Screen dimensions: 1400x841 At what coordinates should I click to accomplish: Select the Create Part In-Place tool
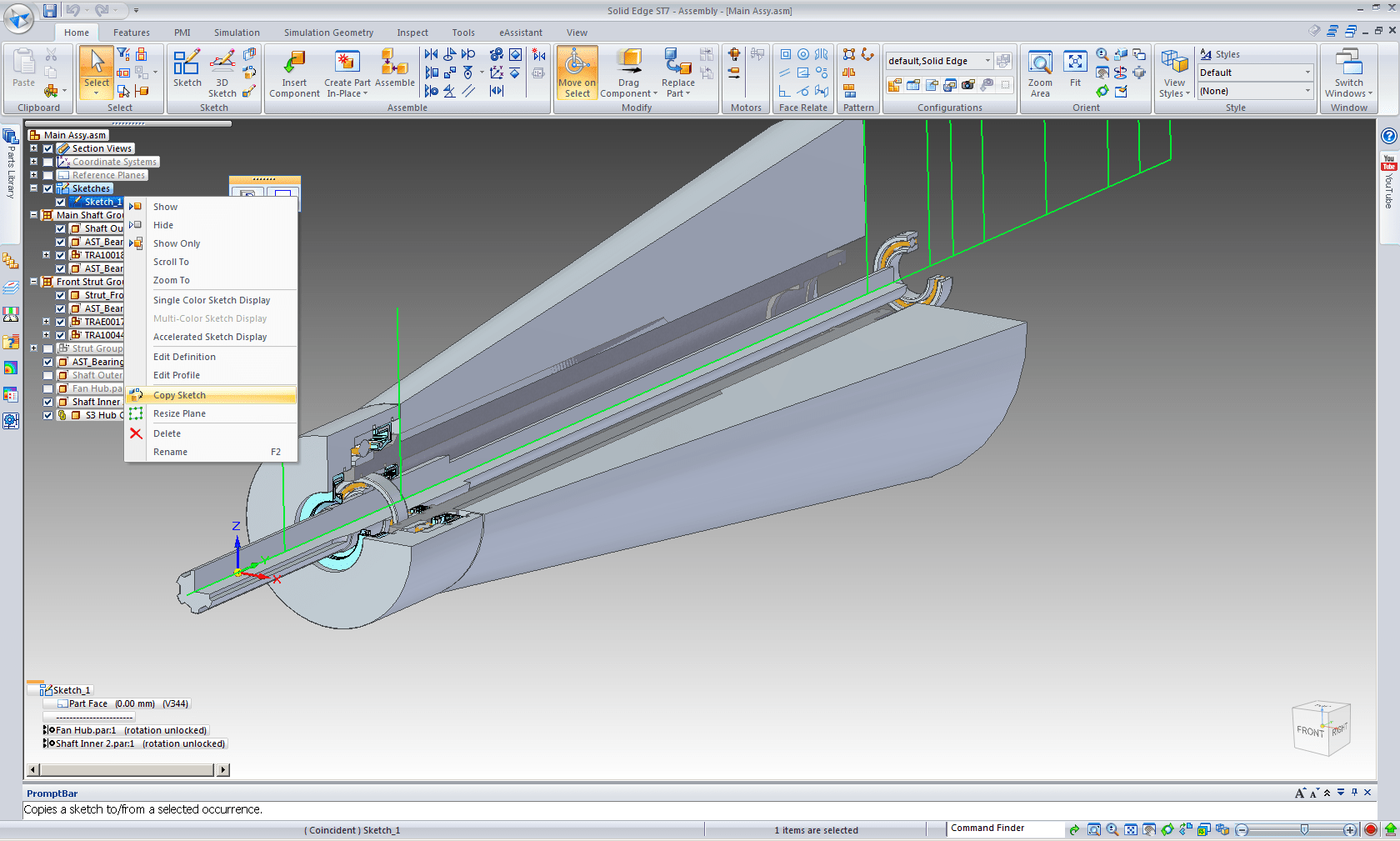[x=347, y=63]
